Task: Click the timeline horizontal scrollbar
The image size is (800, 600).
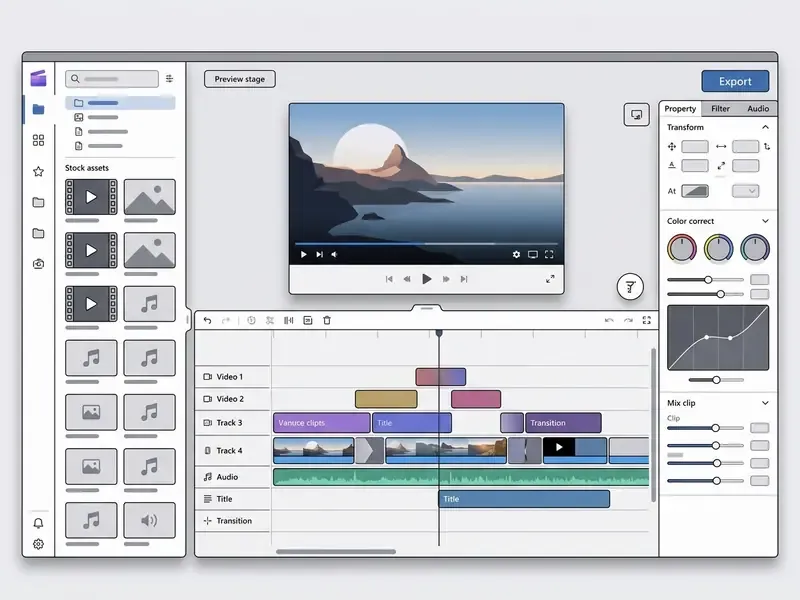Action: (336, 552)
